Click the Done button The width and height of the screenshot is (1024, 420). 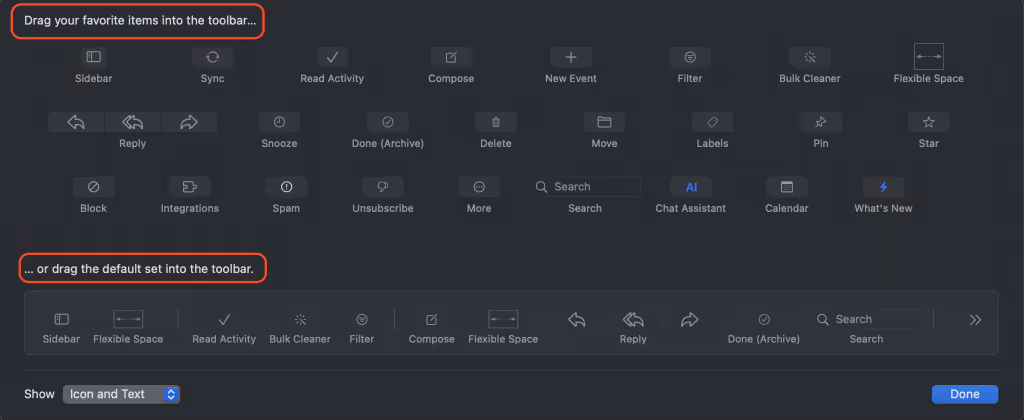click(965, 394)
